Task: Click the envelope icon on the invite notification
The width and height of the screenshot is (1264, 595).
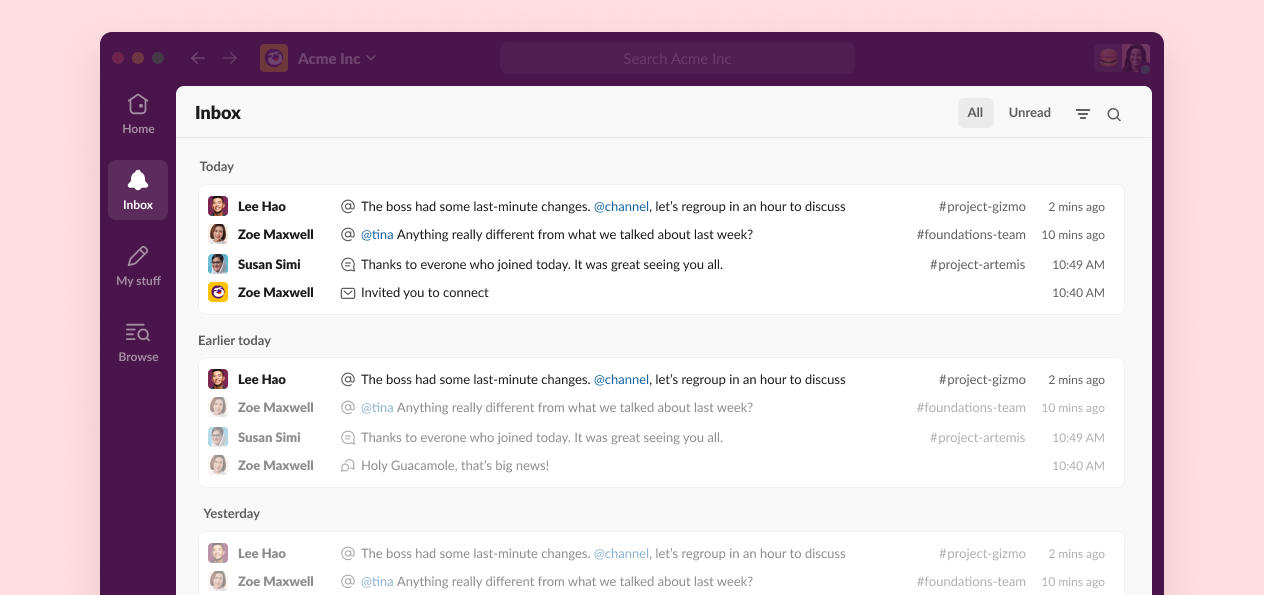Action: pos(347,292)
